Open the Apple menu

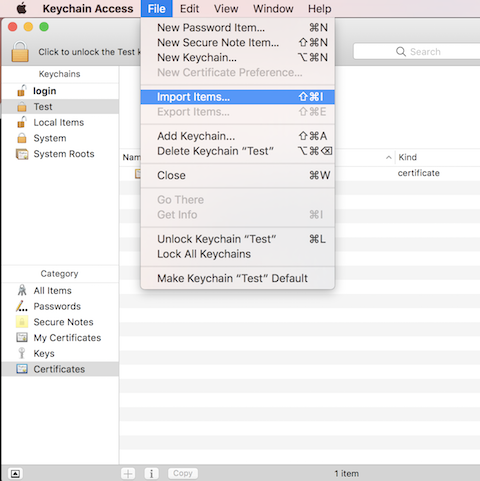coord(21,8)
